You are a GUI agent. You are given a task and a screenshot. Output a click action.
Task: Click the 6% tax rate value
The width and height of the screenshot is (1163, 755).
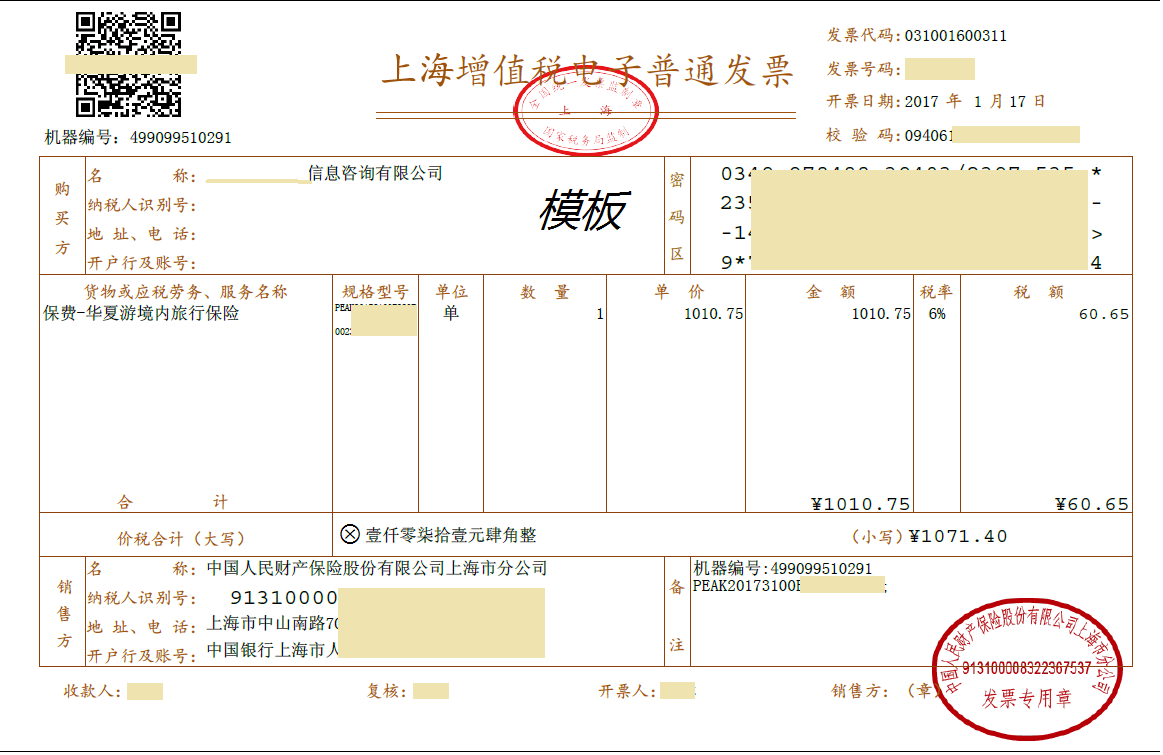(936, 314)
